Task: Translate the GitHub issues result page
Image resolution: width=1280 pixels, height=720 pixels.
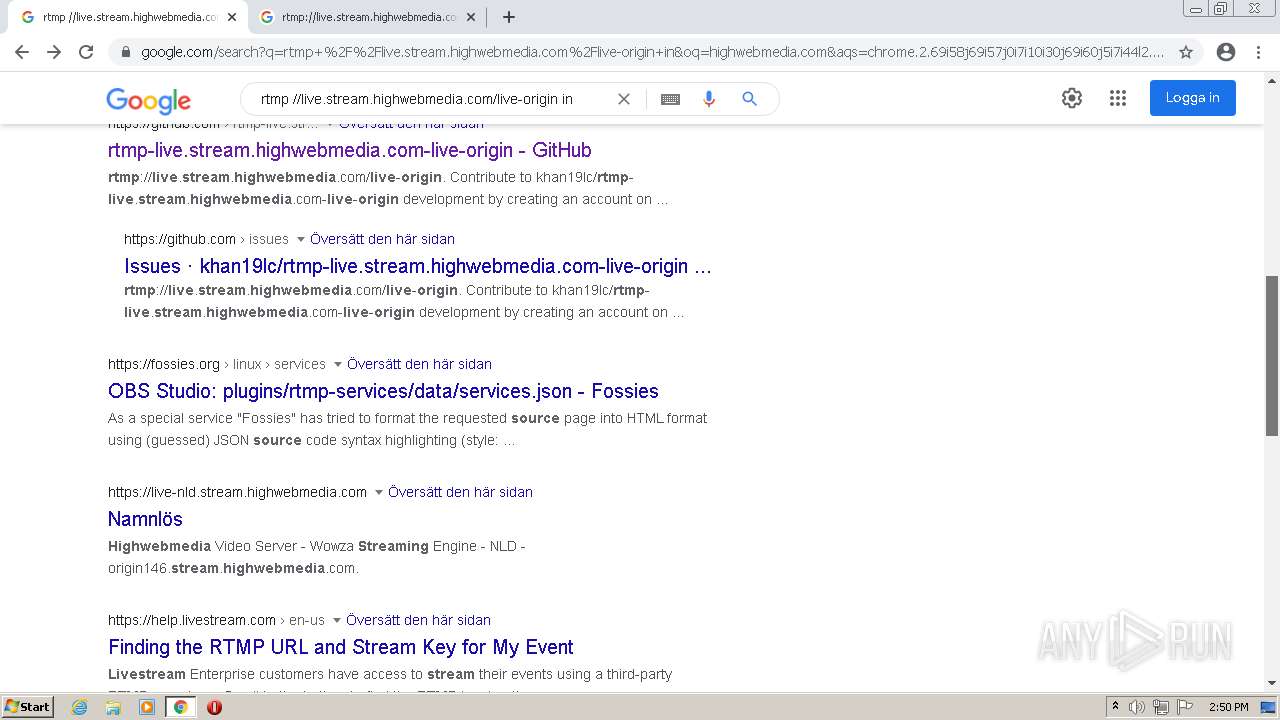Action: [x=382, y=239]
